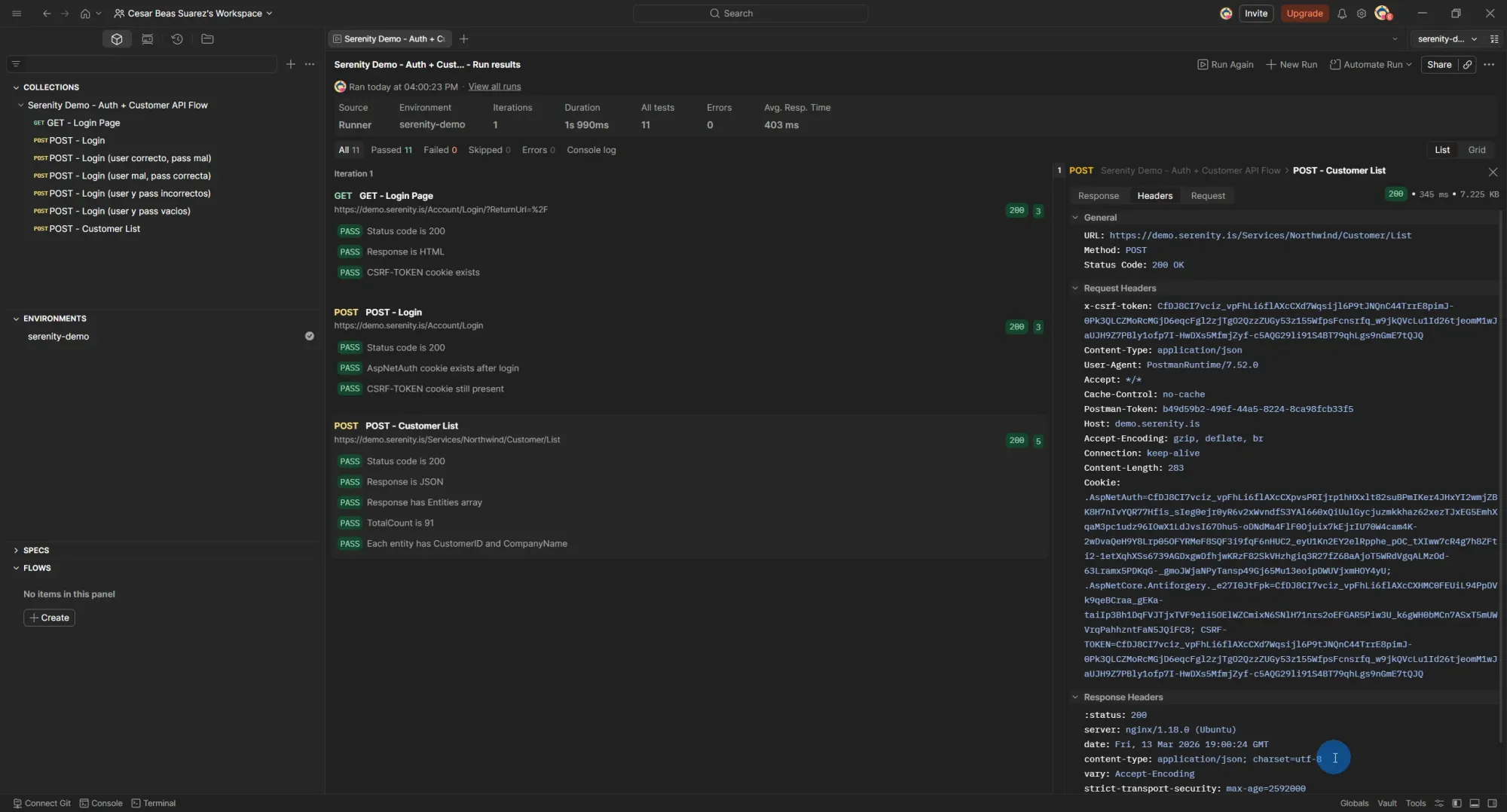Click the View all runs link
This screenshot has height=812, width=1507.
pyautogui.click(x=494, y=86)
